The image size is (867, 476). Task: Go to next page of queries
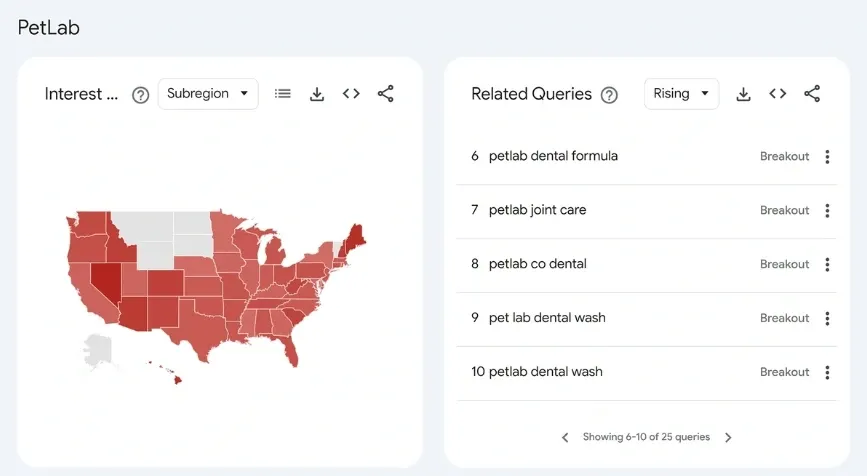click(728, 437)
